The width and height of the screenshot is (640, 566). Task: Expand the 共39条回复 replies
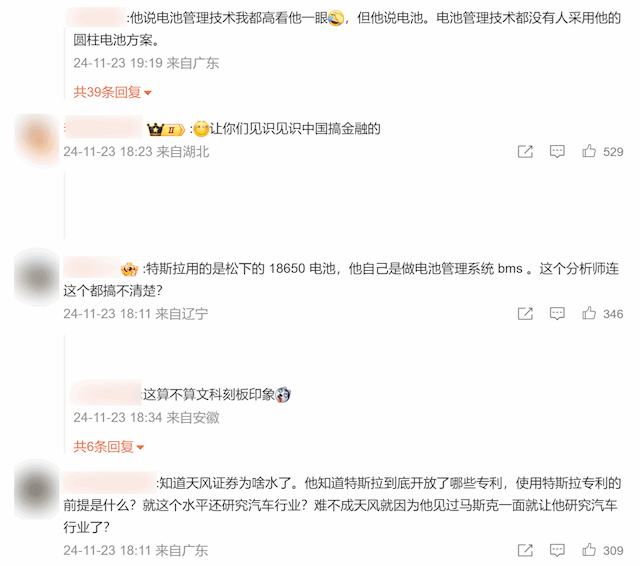point(112,92)
